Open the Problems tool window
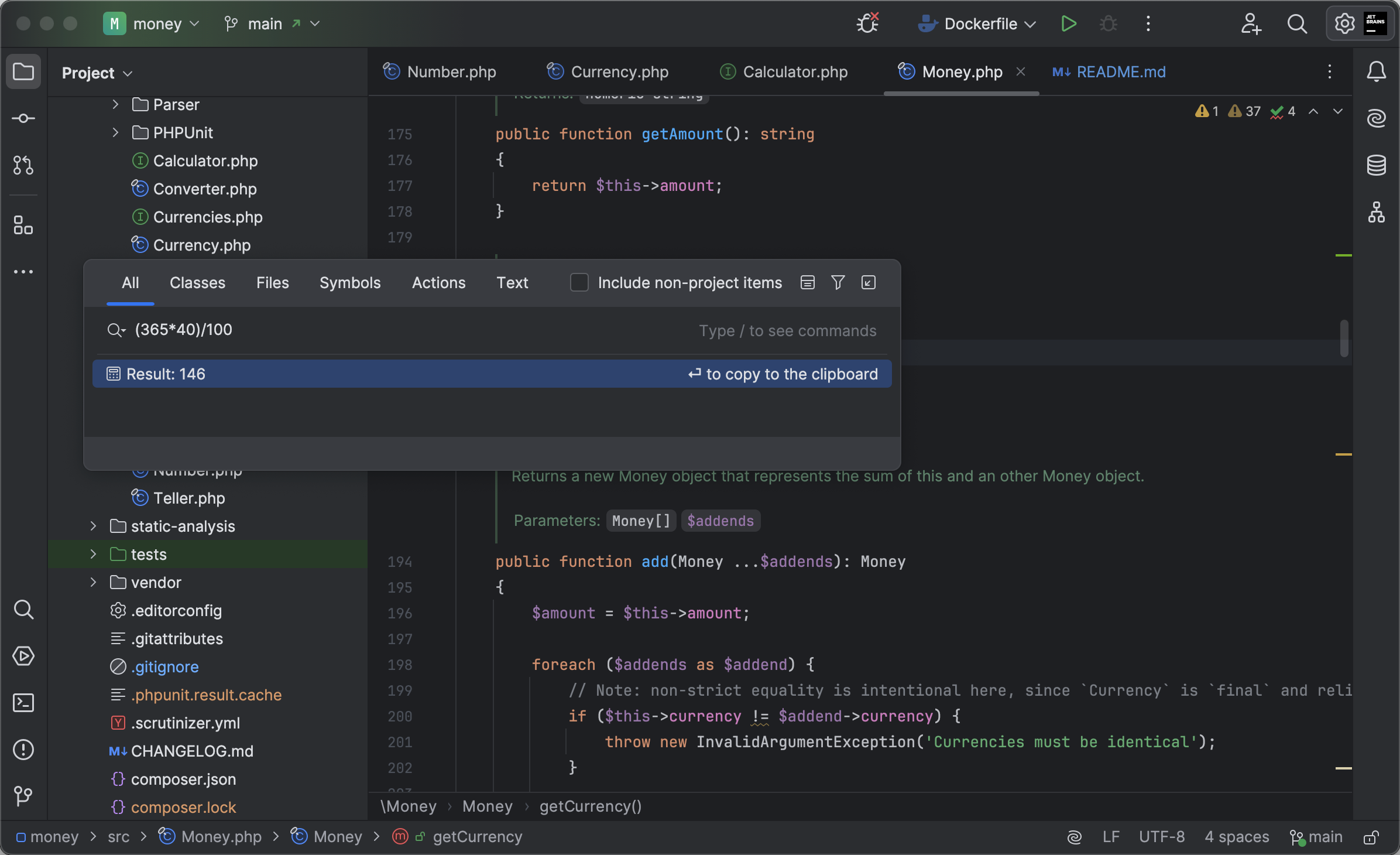Image resolution: width=1400 pixels, height=855 pixels. click(23, 750)
